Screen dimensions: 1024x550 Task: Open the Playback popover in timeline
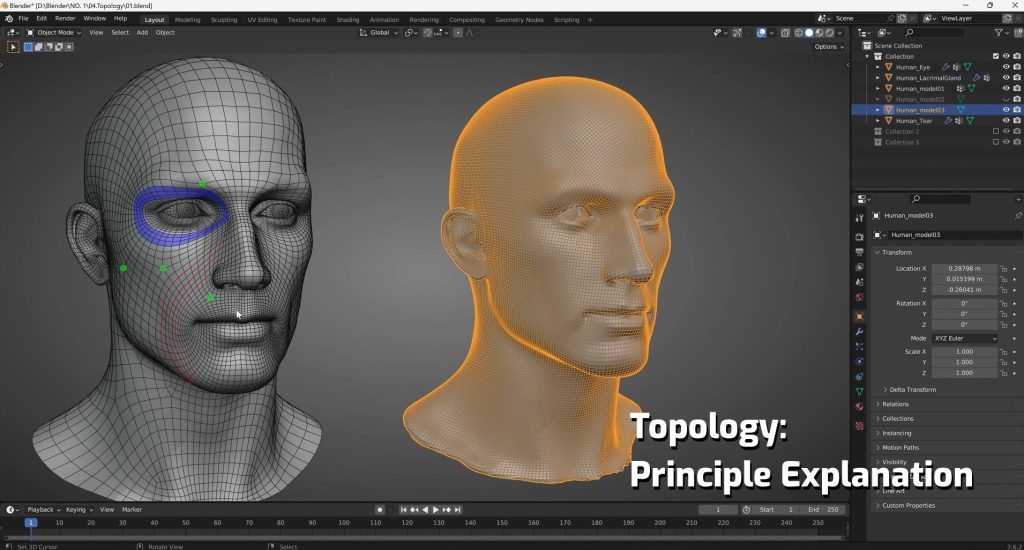[43, 510]
